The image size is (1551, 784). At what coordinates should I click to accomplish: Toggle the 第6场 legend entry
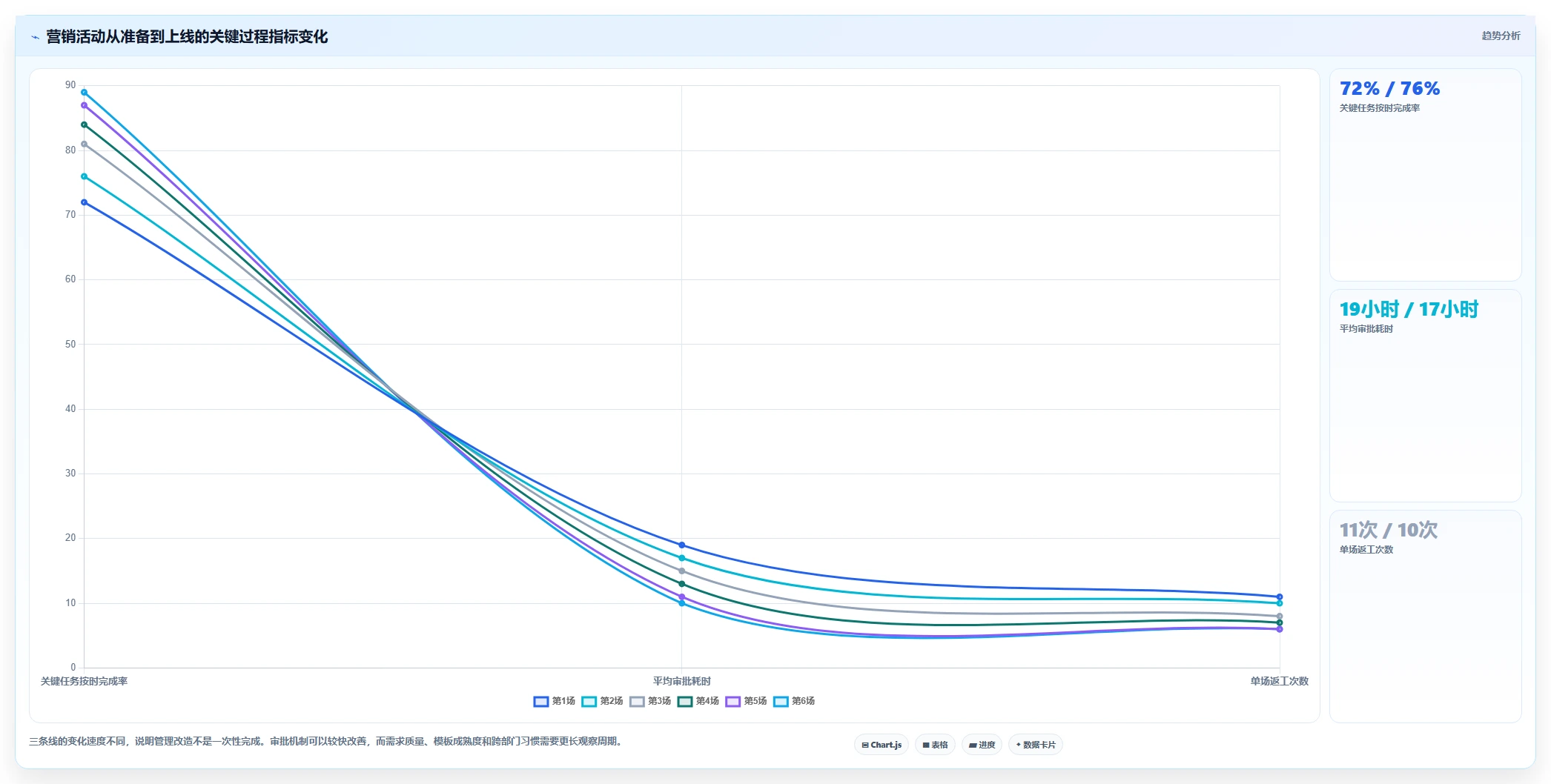[794, 701]
